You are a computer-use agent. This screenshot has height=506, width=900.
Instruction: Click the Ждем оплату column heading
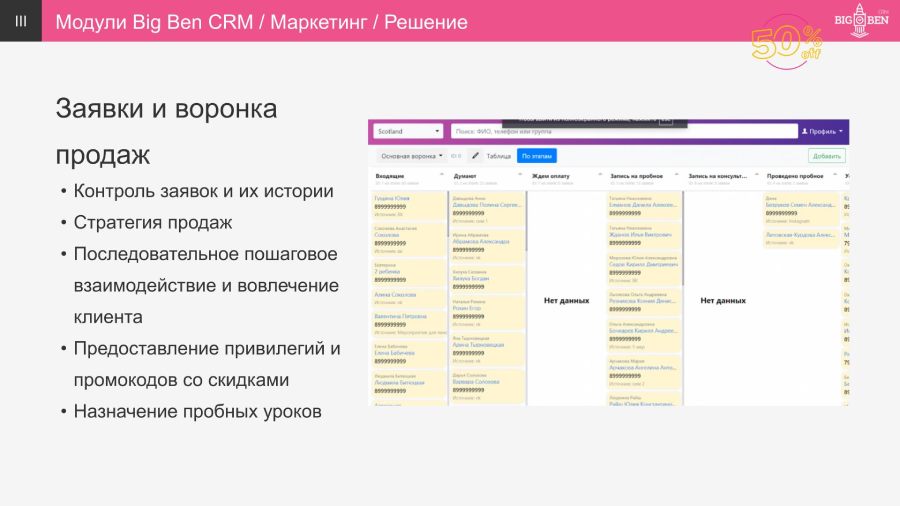point(550,176)
